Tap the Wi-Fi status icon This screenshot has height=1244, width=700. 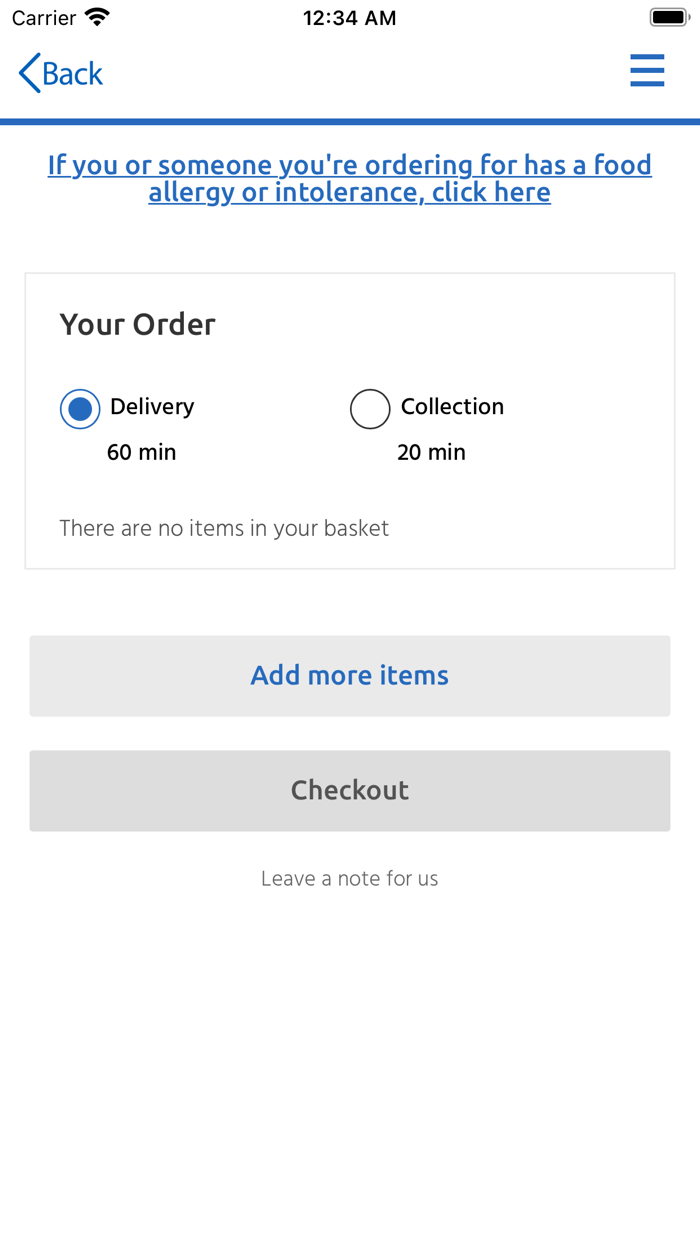pos(97,18)
